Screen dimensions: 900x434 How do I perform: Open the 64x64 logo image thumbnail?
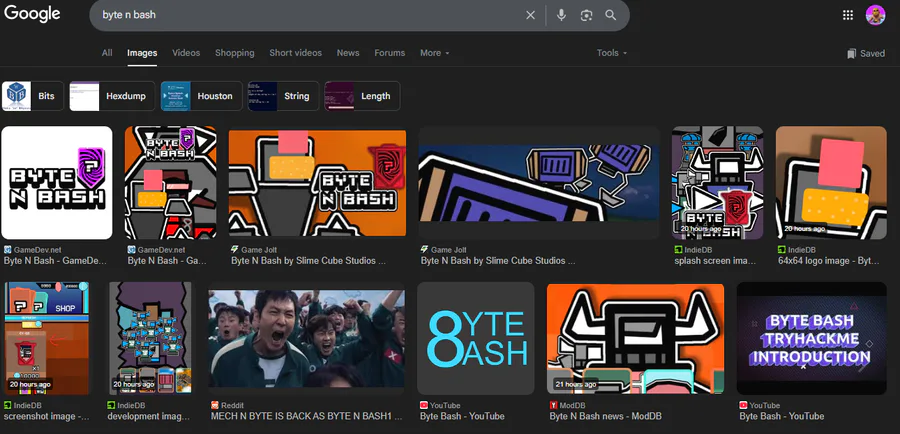tap(831, 183)
